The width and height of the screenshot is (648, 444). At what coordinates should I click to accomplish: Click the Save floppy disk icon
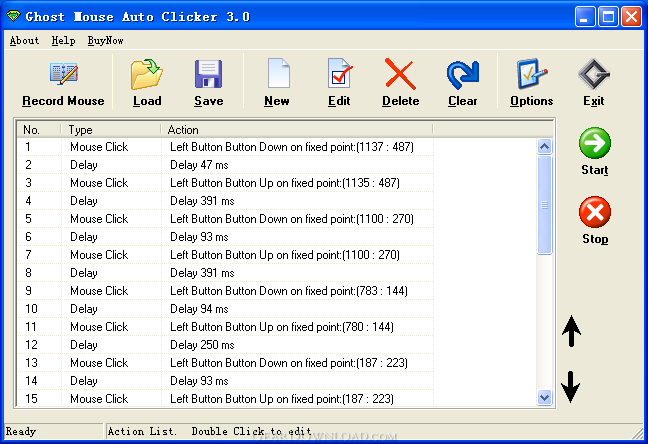[x=208, y=74]
